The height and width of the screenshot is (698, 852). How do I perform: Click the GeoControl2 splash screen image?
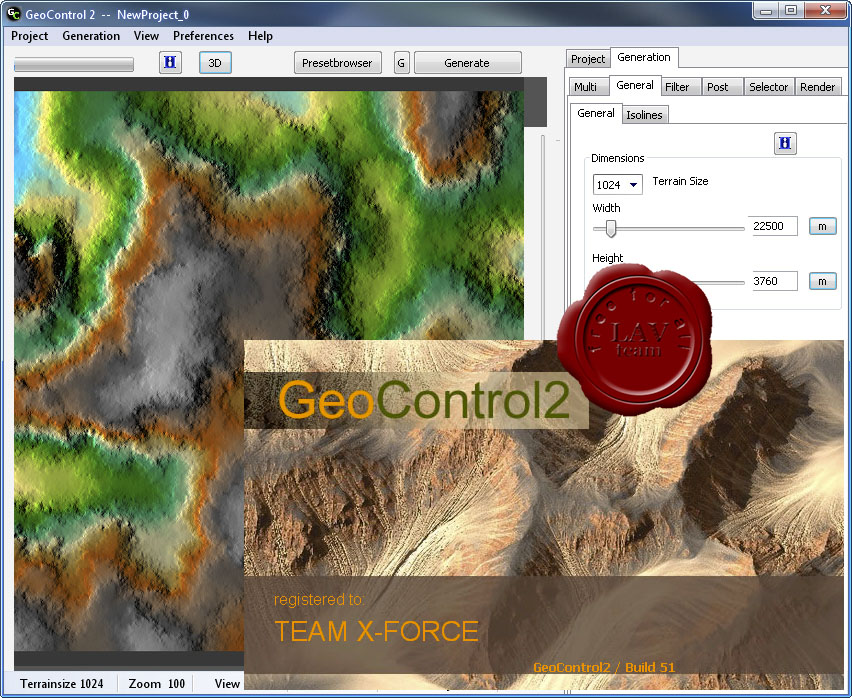click(x=543, y=515)
